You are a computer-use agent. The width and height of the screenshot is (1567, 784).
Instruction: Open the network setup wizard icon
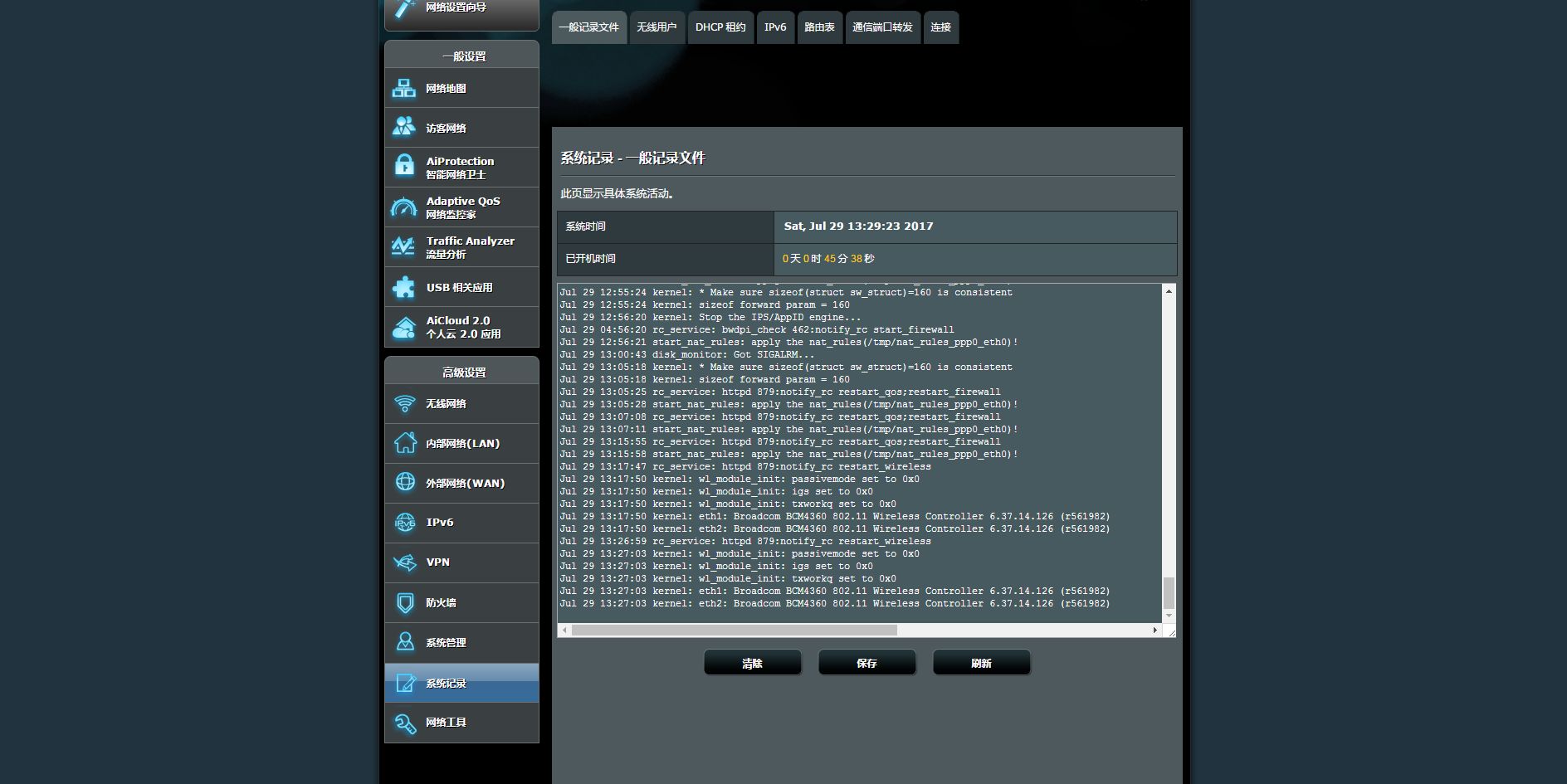405,8
